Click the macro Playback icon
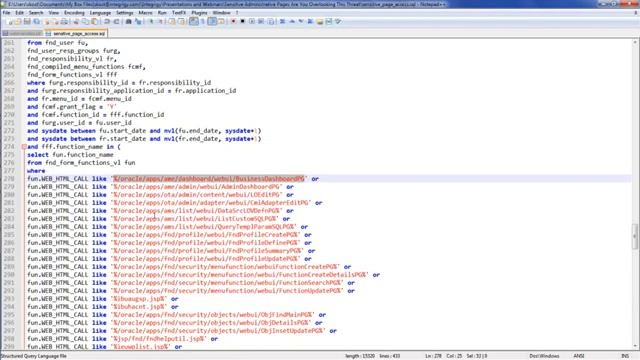 click(x=252, y=21)
